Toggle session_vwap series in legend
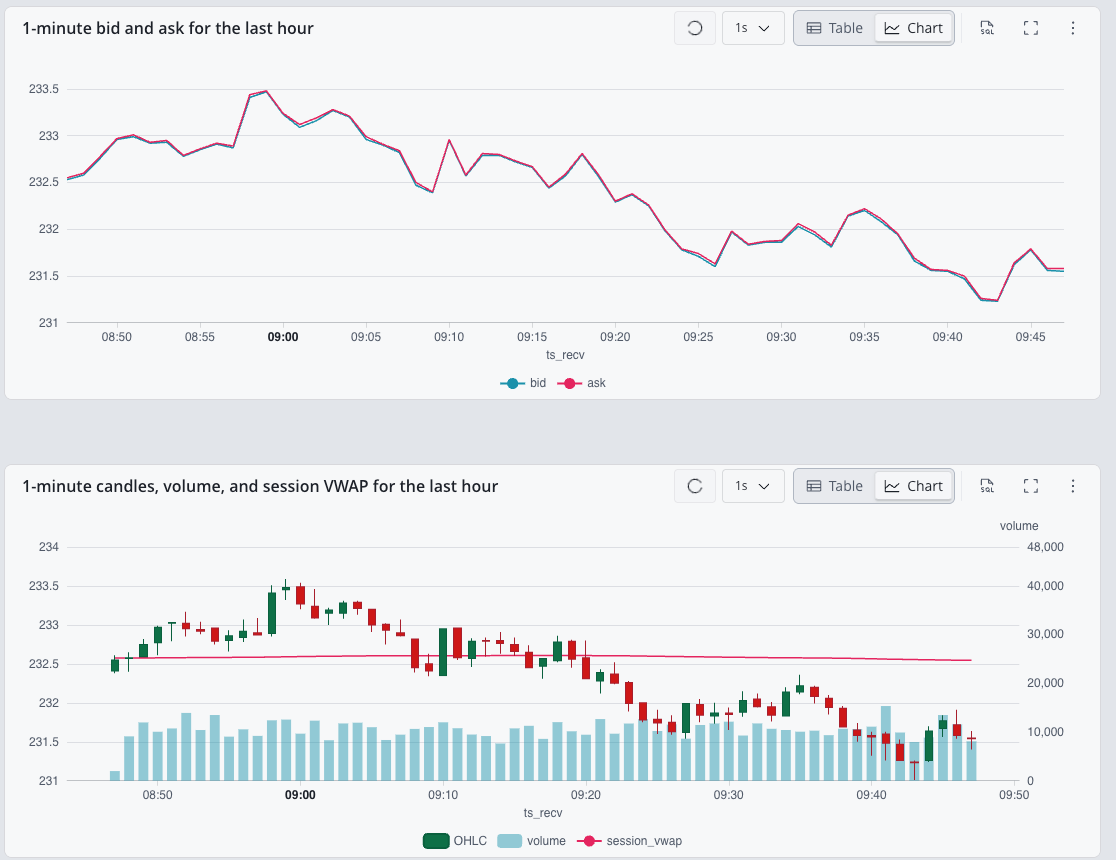 tap(629, 841)
